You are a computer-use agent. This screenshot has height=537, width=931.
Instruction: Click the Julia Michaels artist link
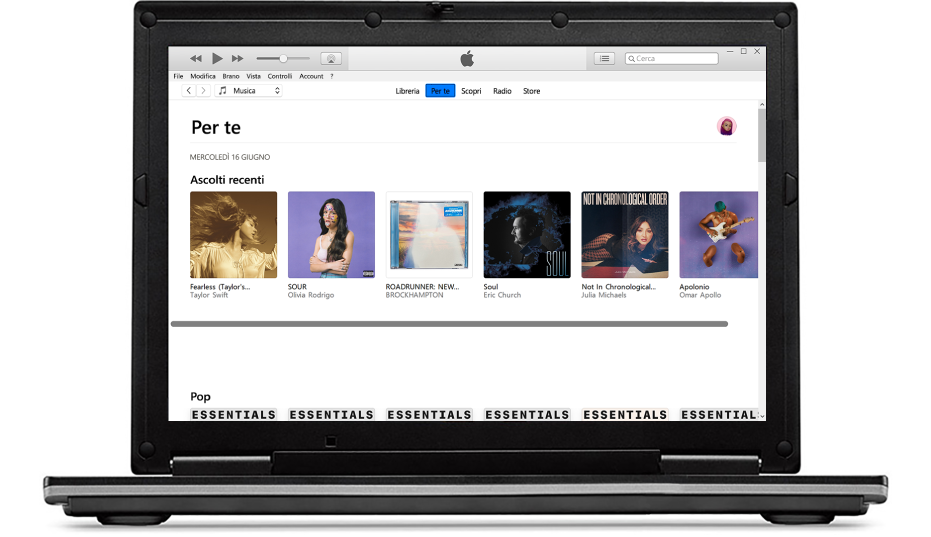tap(604, 295)
